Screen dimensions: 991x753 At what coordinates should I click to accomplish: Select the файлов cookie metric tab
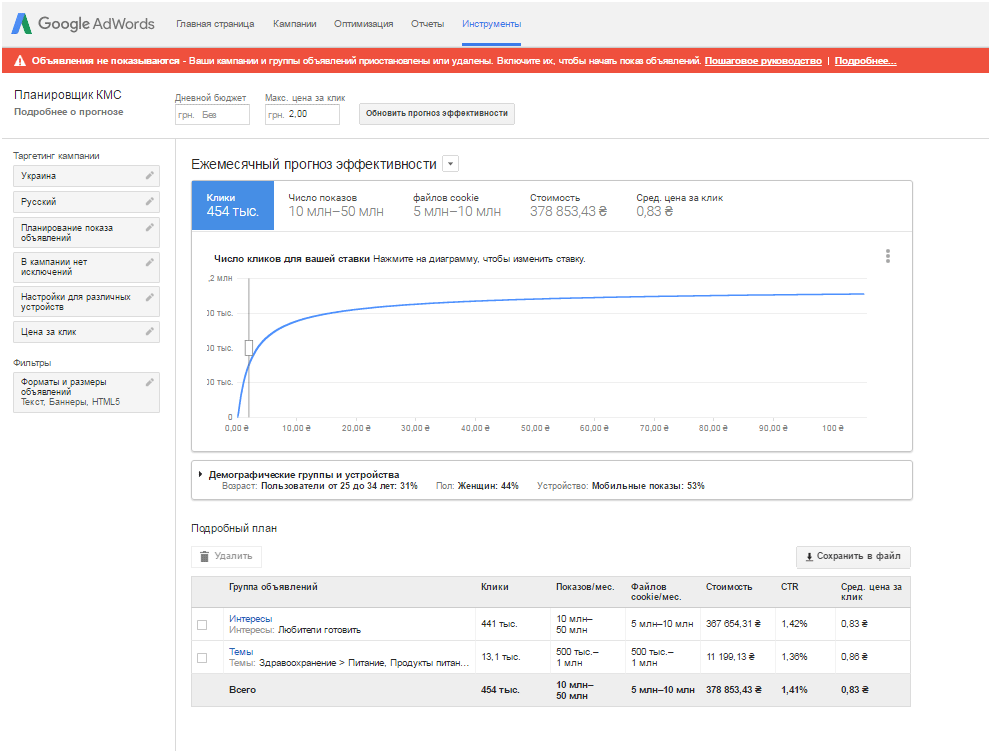click(457, 205)
